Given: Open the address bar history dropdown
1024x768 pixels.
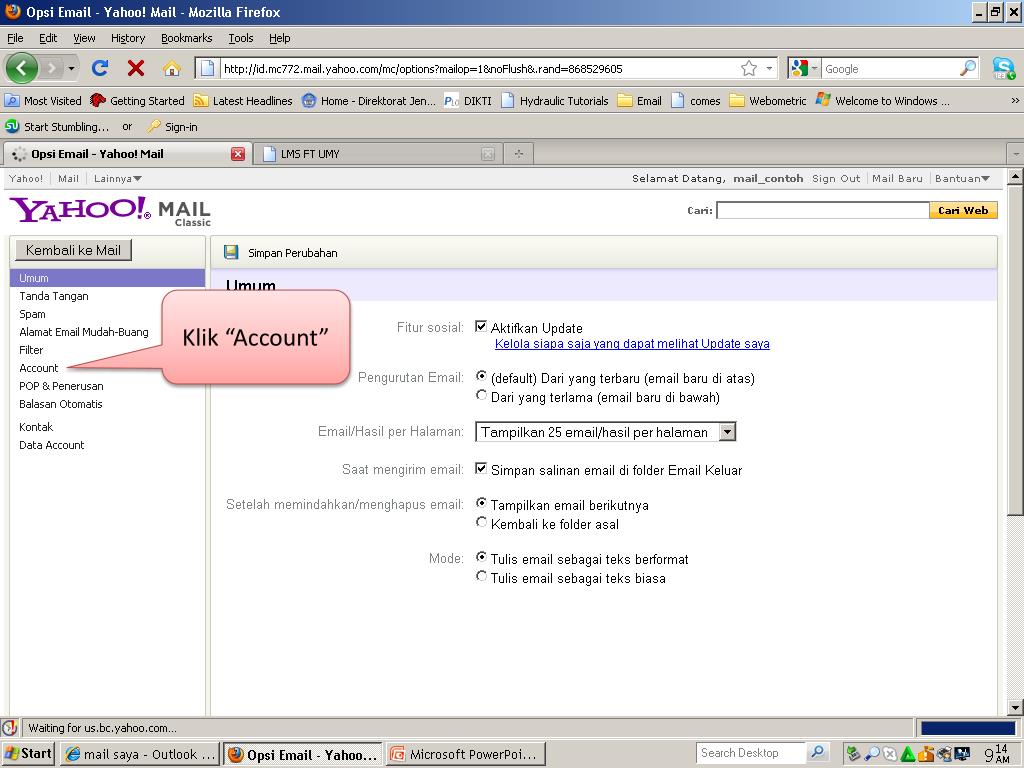Looking at the screenshot, I should coord(769,68).
